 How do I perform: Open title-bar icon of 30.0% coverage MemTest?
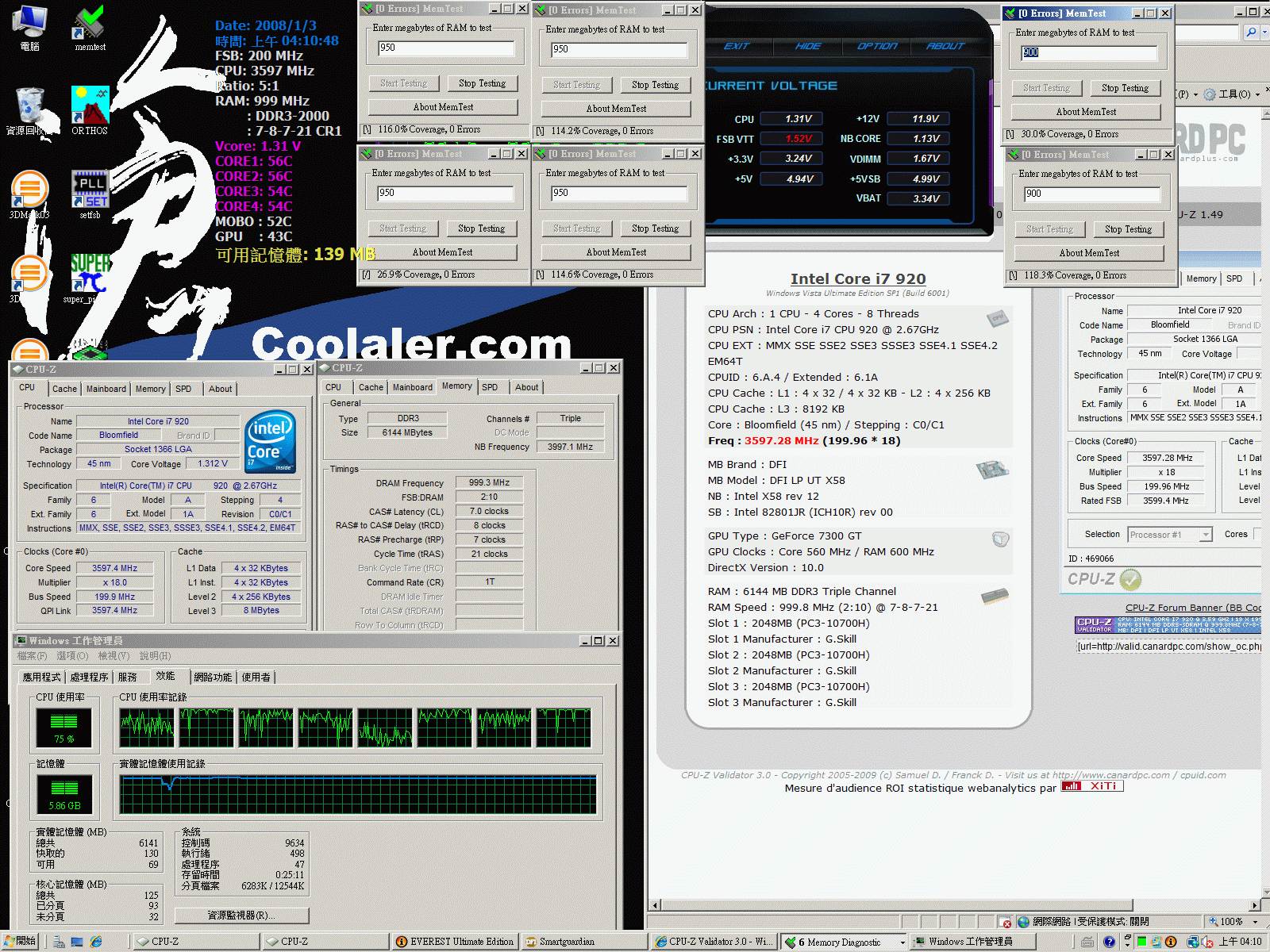click(x=1010, y=13)
